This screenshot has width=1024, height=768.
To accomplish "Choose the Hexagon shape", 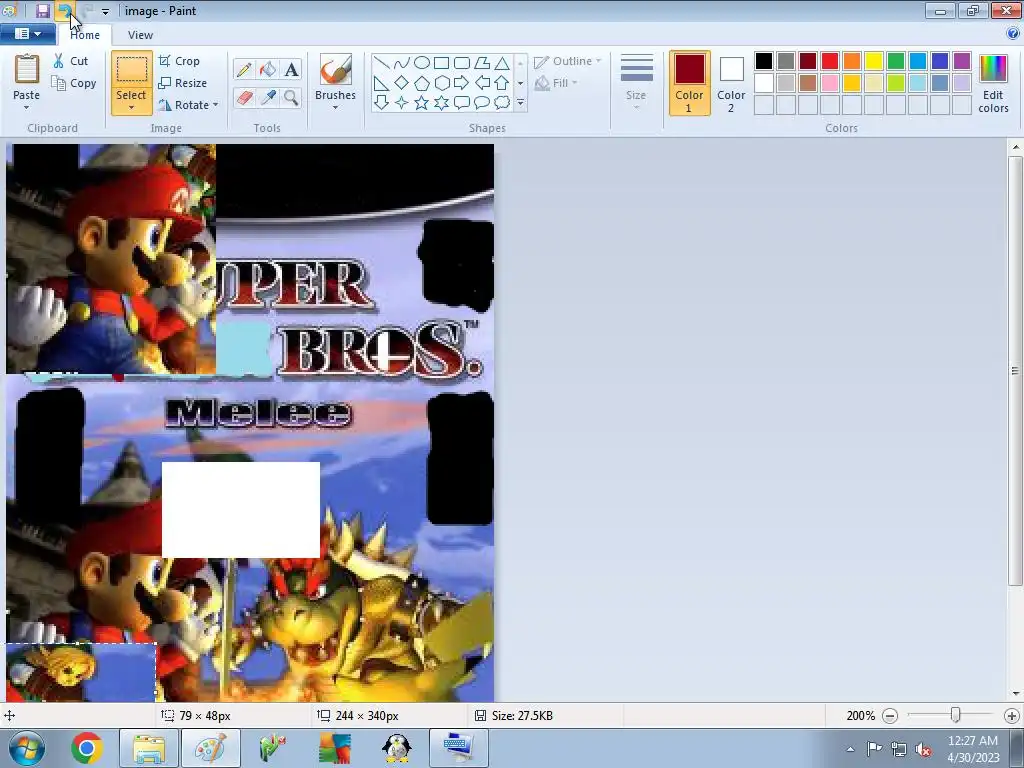I will pos(441,83).
